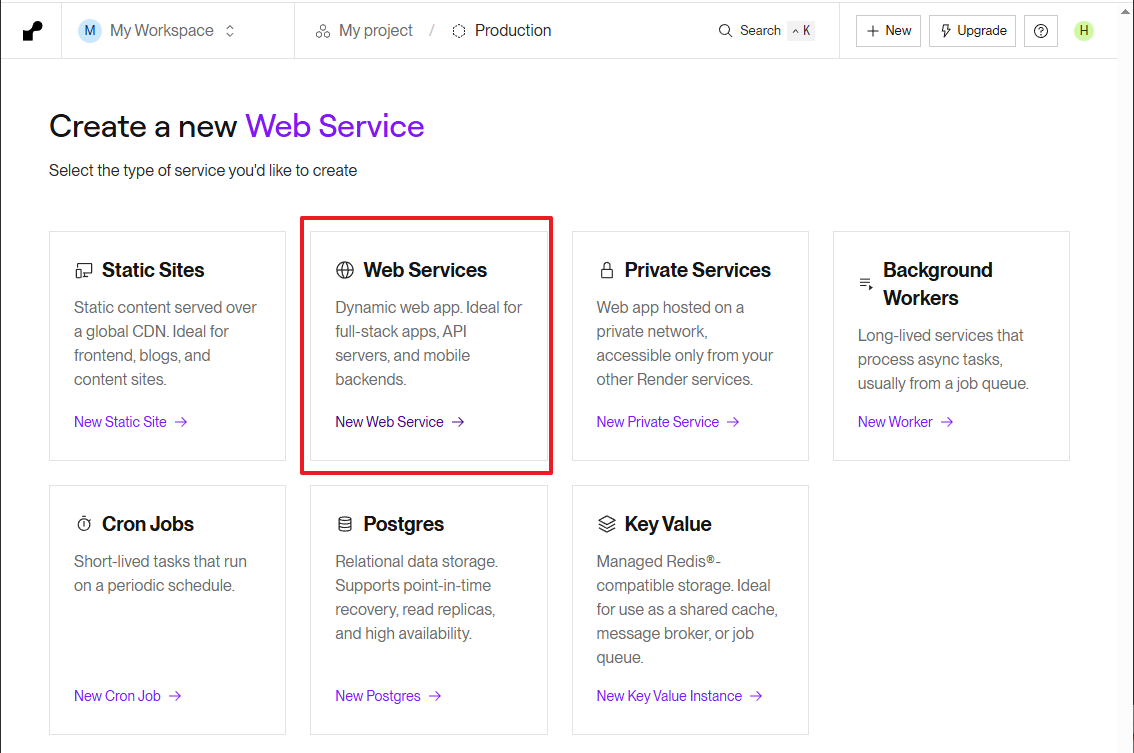The height and width of the screenshot is (753, 1134).
Task: Click the Private Services lock icon
Action: 606,271
